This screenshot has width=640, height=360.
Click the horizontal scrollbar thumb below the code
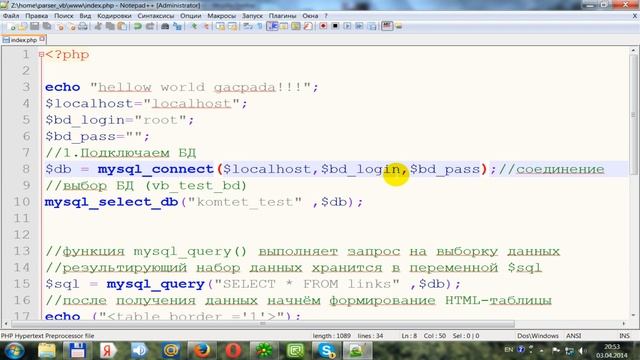point(263,324)
